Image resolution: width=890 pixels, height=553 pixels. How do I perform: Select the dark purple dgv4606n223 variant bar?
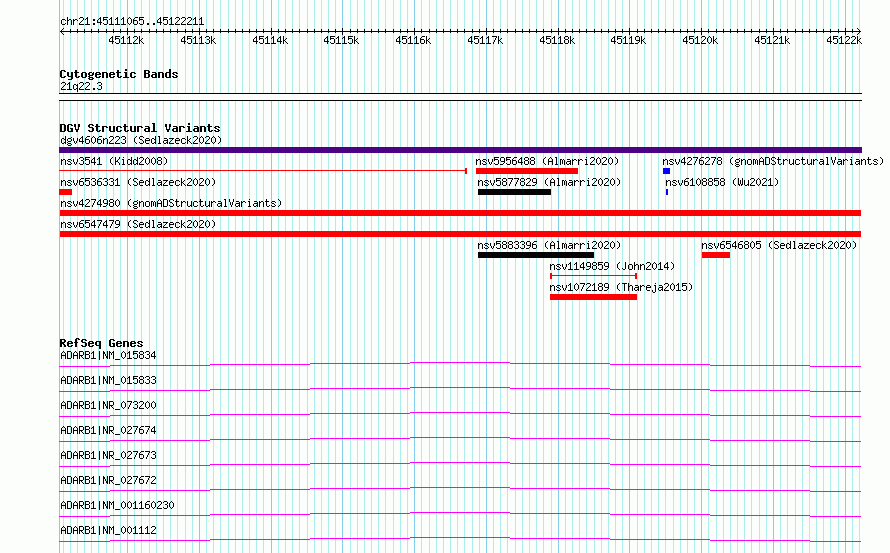point(460,150)
